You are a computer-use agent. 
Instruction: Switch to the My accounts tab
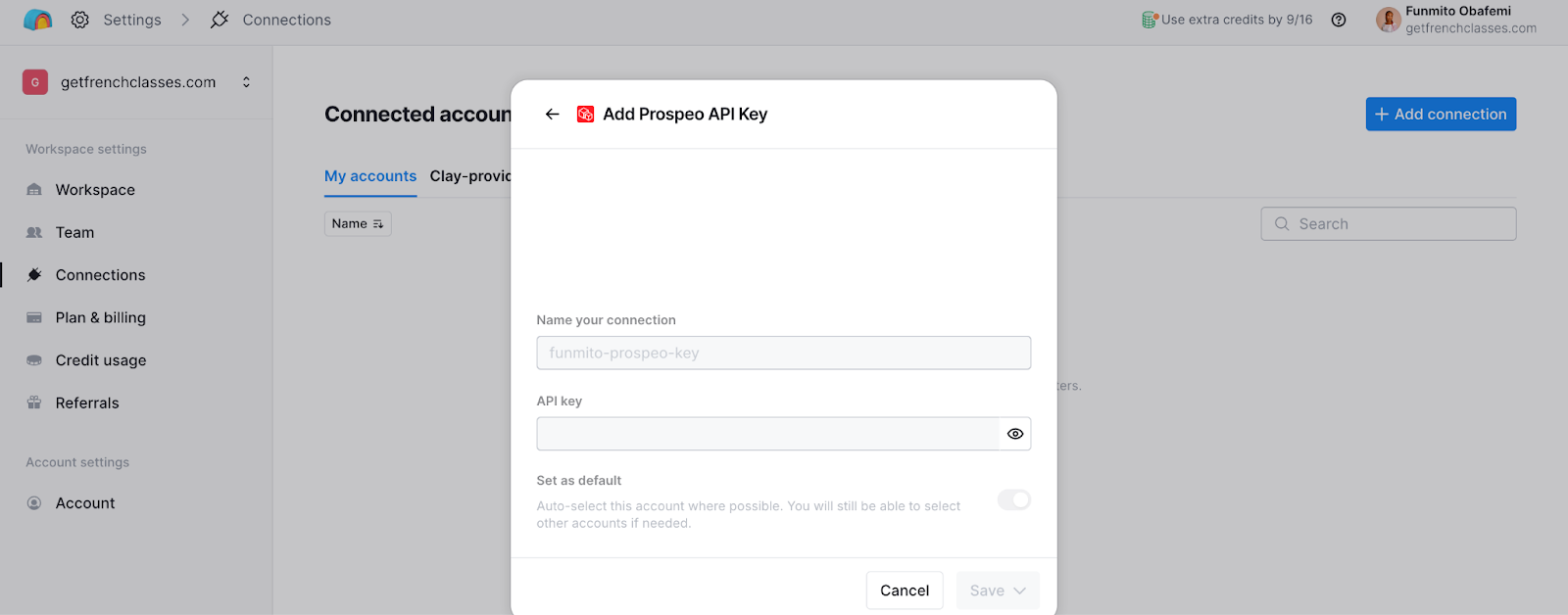click(370, 176)
